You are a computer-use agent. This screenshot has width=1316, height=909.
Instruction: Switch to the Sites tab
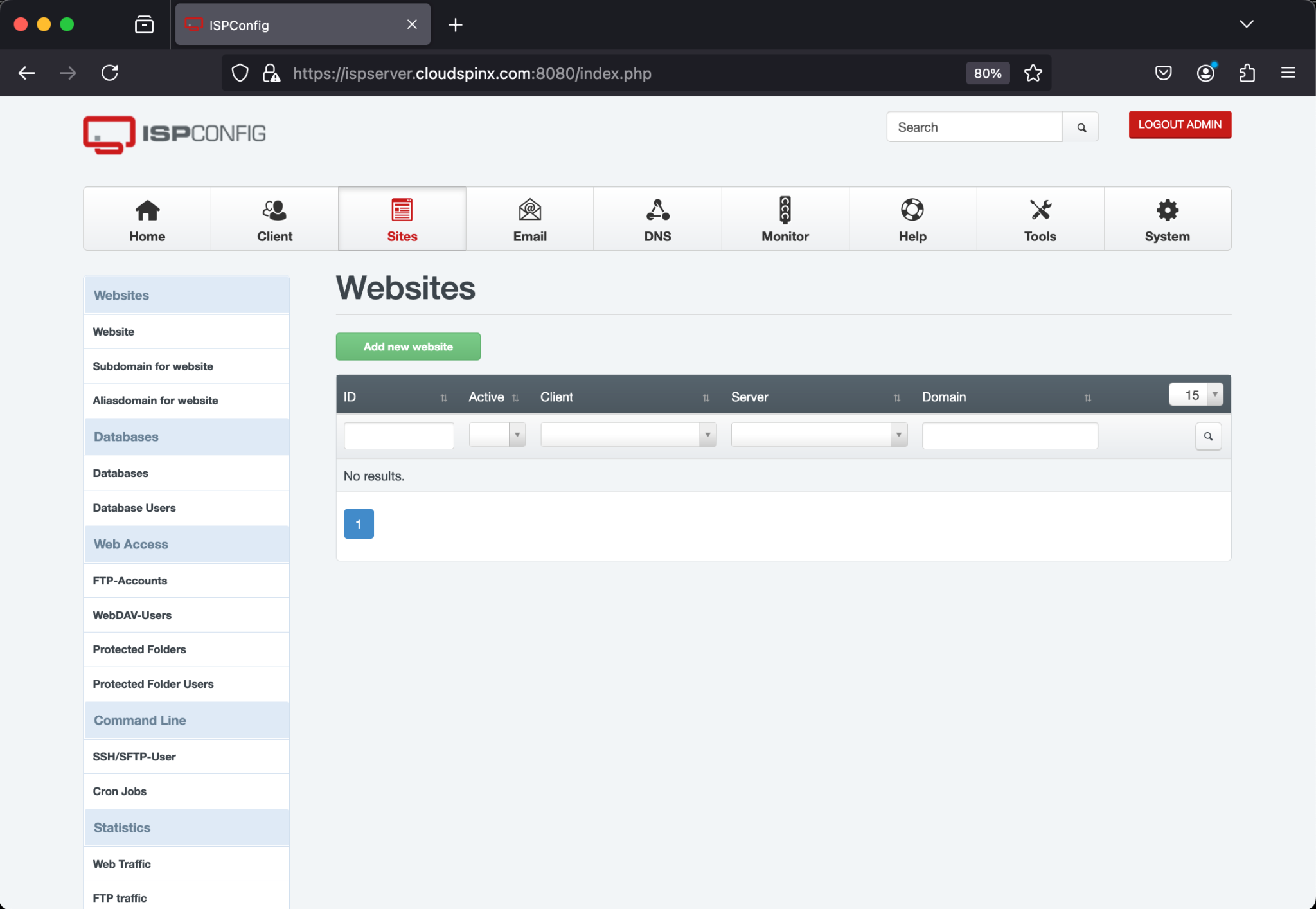402,219
